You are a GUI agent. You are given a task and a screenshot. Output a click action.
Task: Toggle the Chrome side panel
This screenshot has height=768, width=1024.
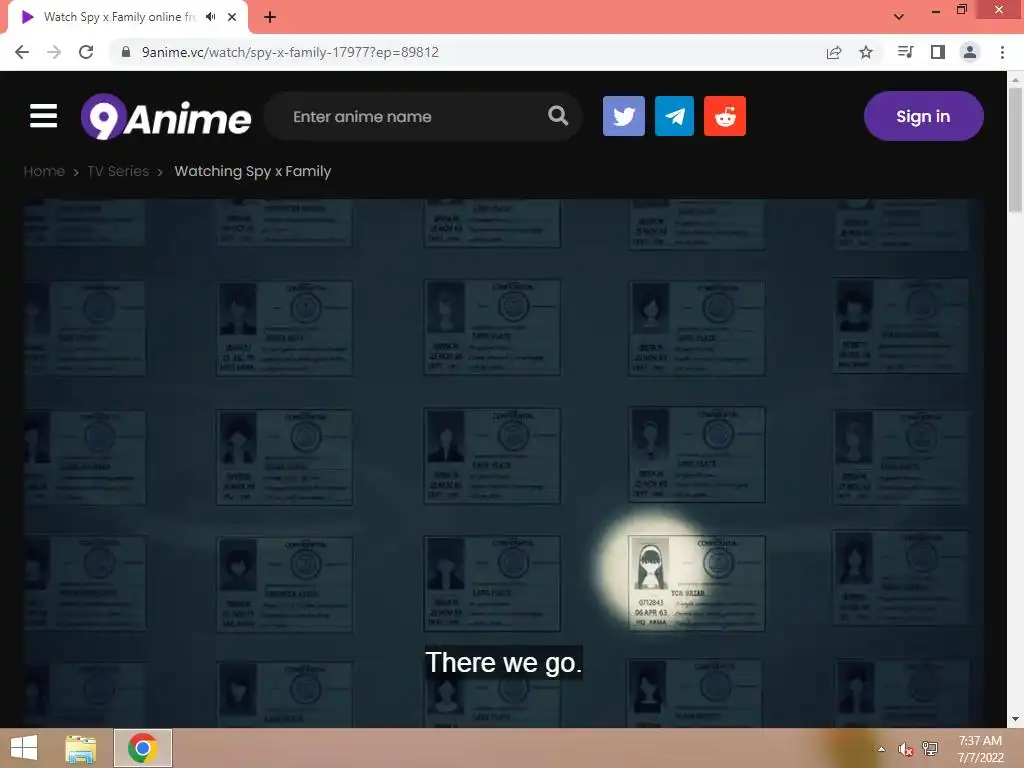tap(938, 52)
